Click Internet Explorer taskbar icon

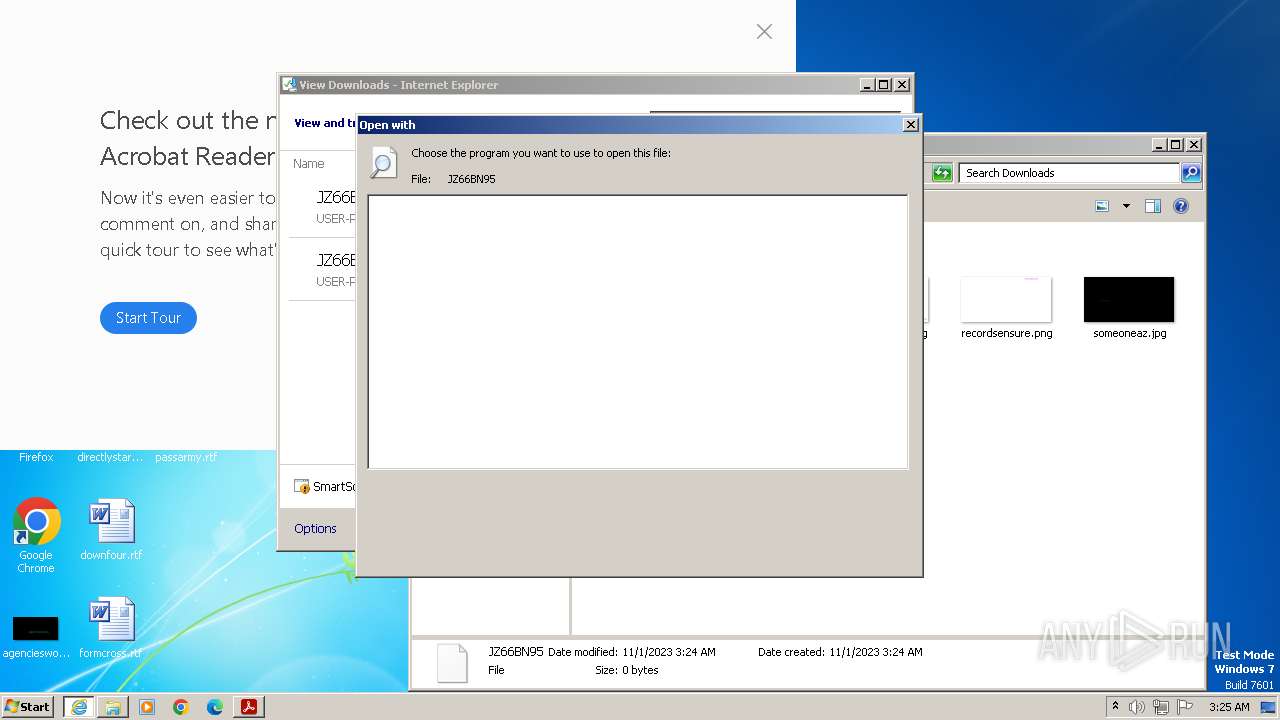pyautogui.click(x=78, y=707)
